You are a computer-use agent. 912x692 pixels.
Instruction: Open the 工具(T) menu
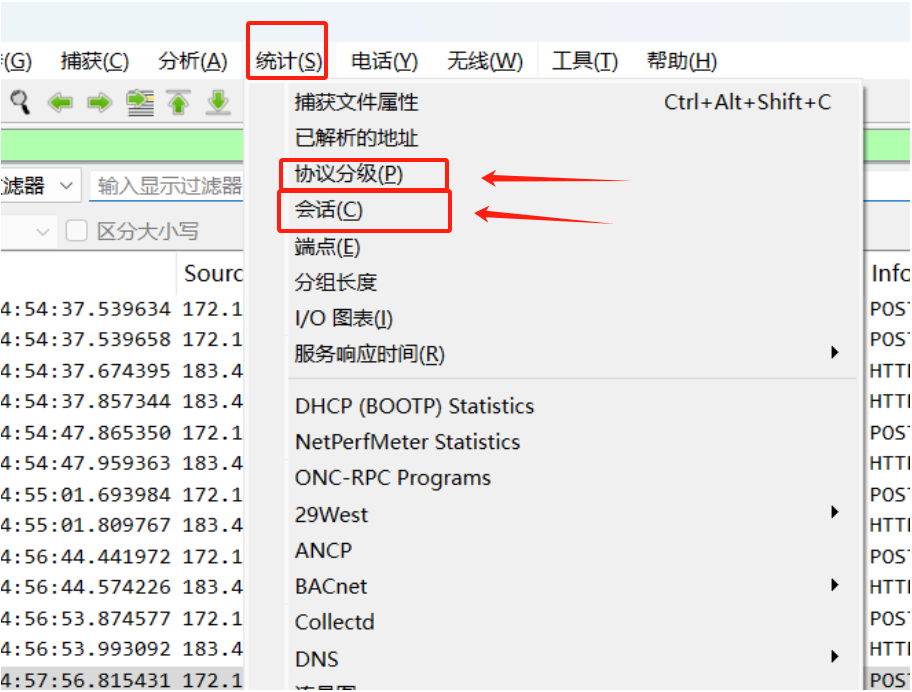point(585,60)
